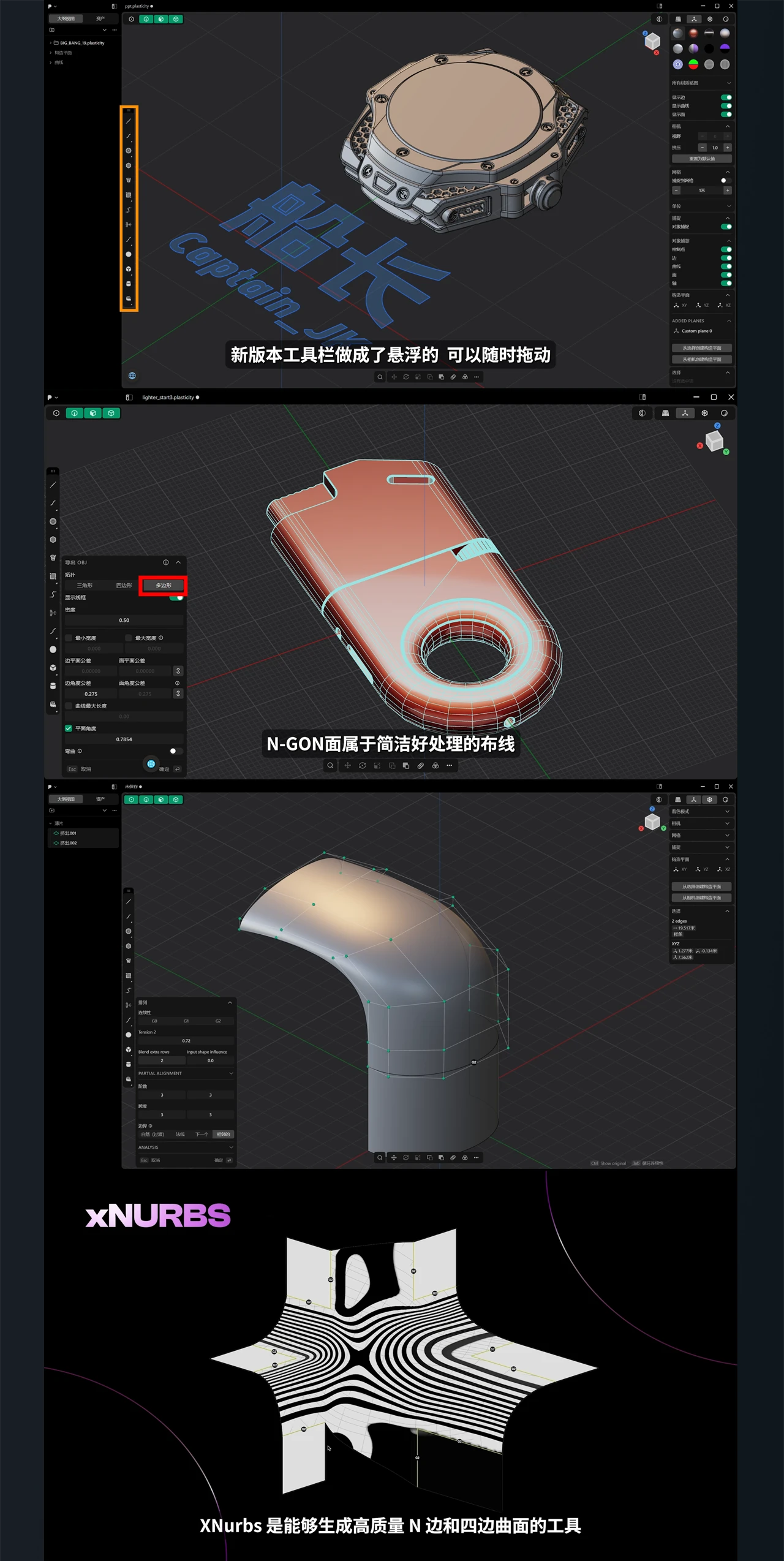Screen dimensions: 784x1561
Task: Expand the 单位 section in ppt.plasticity panel
Action: 728,206
